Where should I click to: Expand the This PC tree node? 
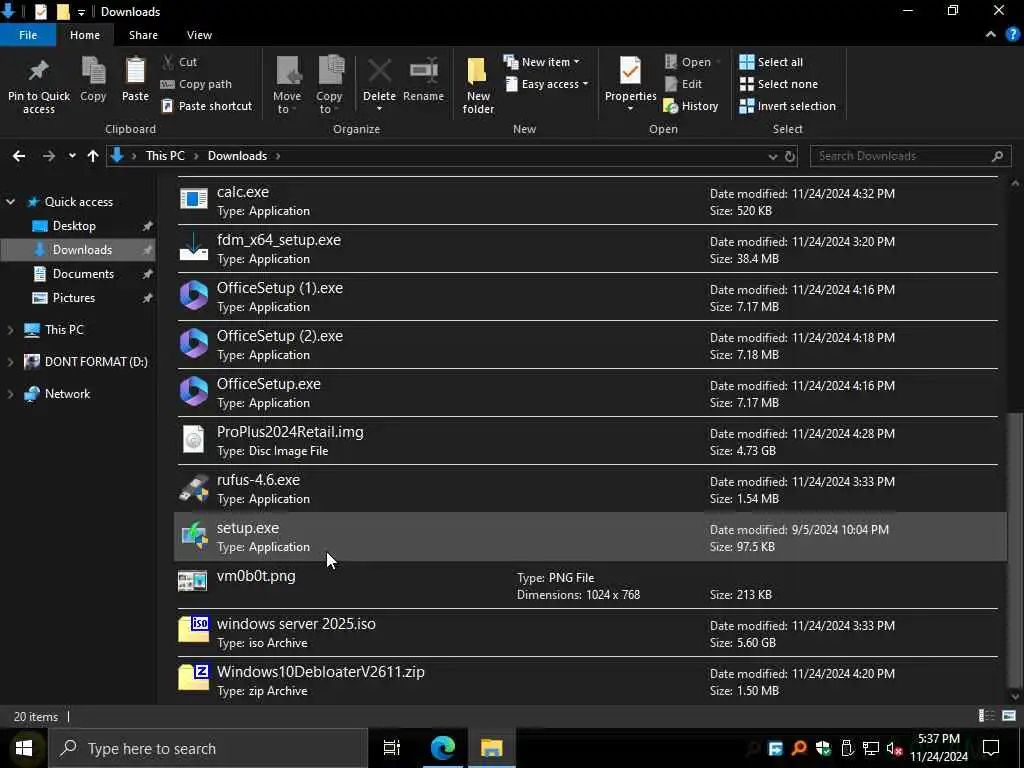(10, 330)
